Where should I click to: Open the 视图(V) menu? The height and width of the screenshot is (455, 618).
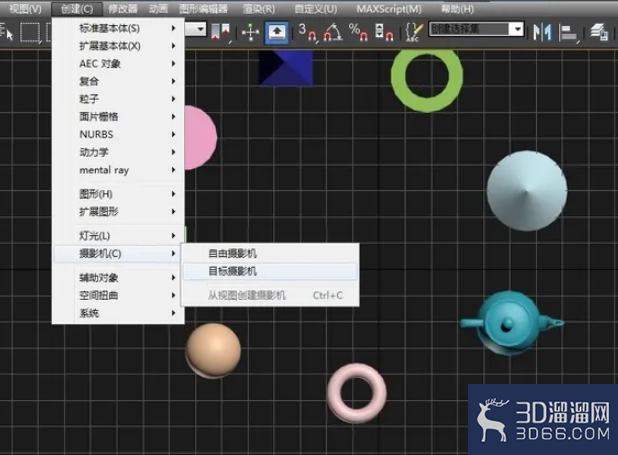(25, 9)
